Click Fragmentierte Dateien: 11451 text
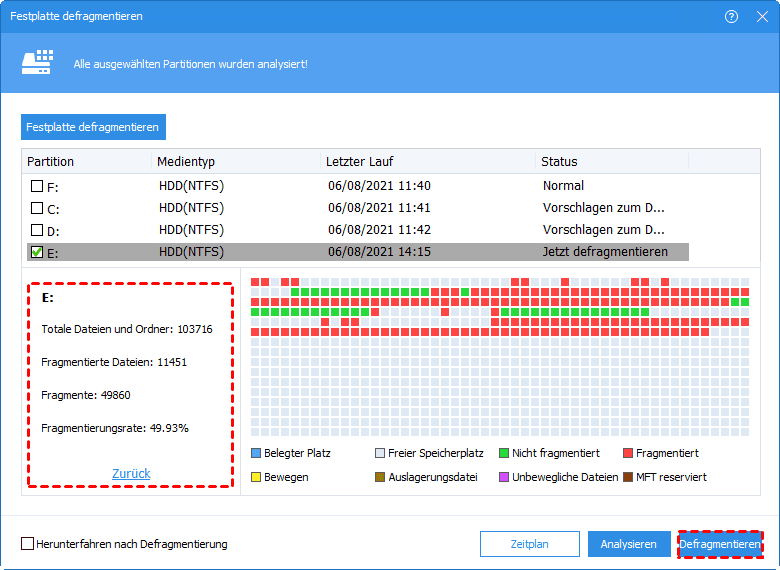This screenshot has height=570, width=780. 114,362
